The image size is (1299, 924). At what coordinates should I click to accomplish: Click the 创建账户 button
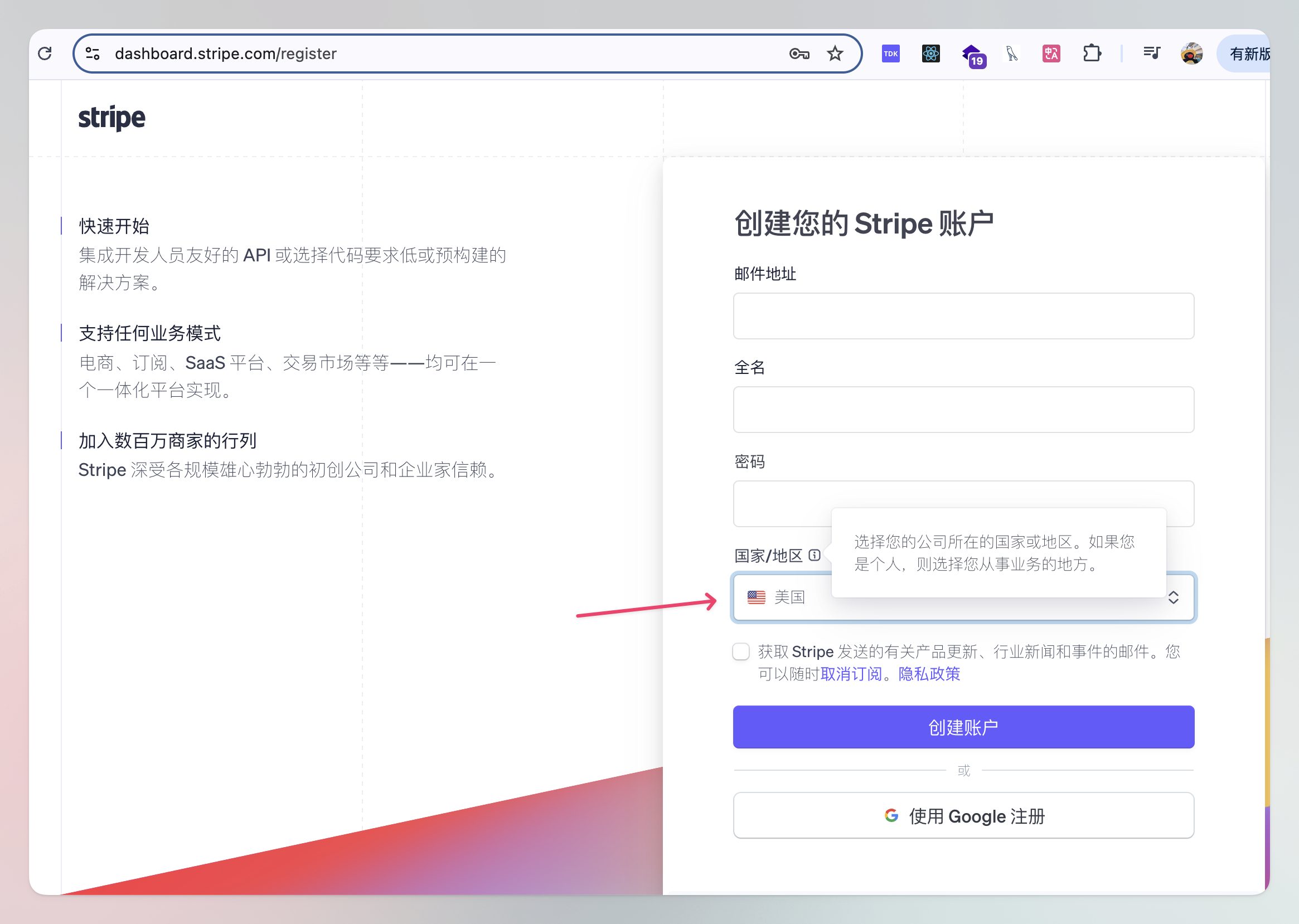[x=963, y=727]
